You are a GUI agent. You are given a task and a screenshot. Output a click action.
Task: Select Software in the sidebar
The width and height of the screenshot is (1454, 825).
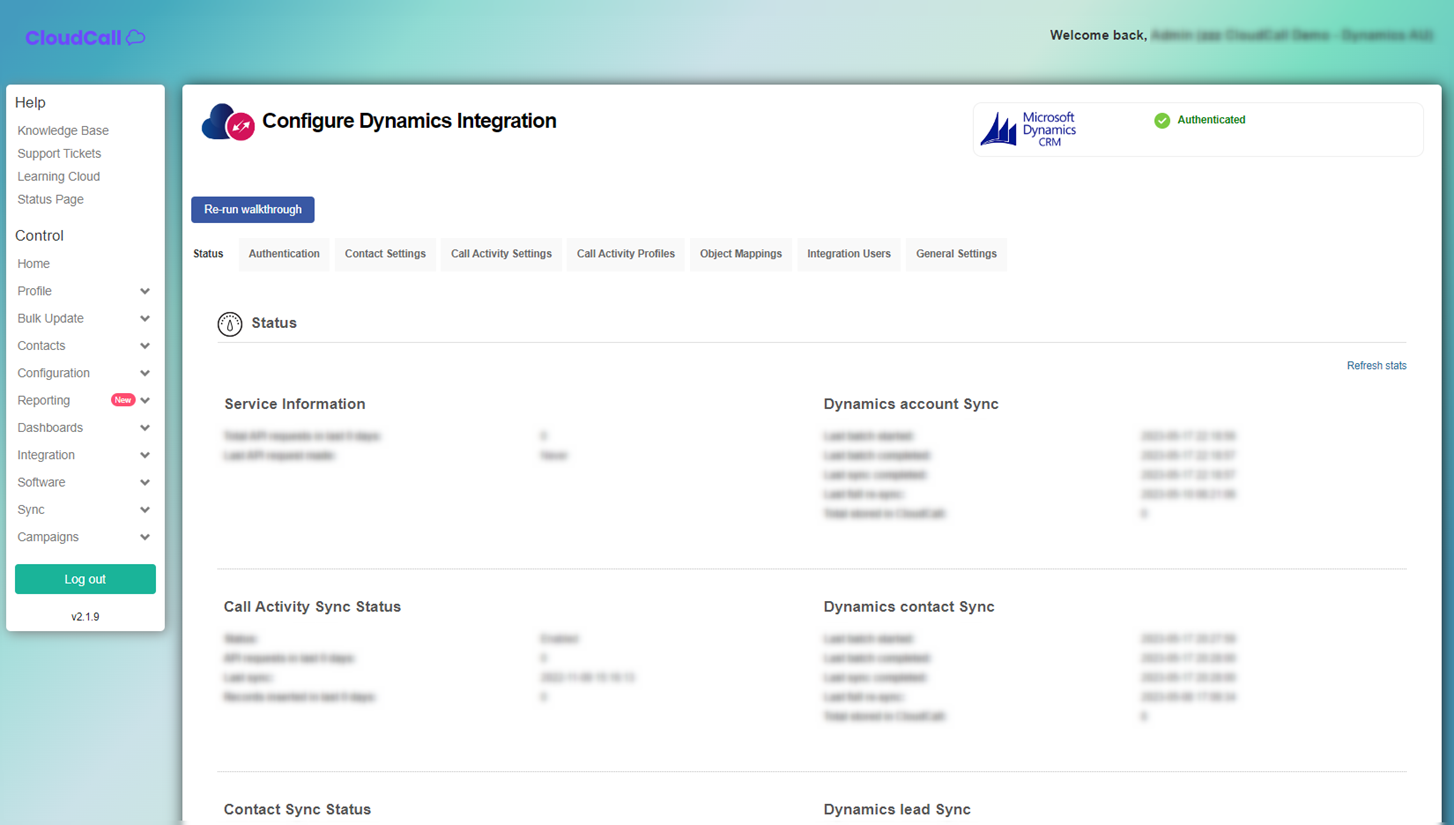pos(41,482)
